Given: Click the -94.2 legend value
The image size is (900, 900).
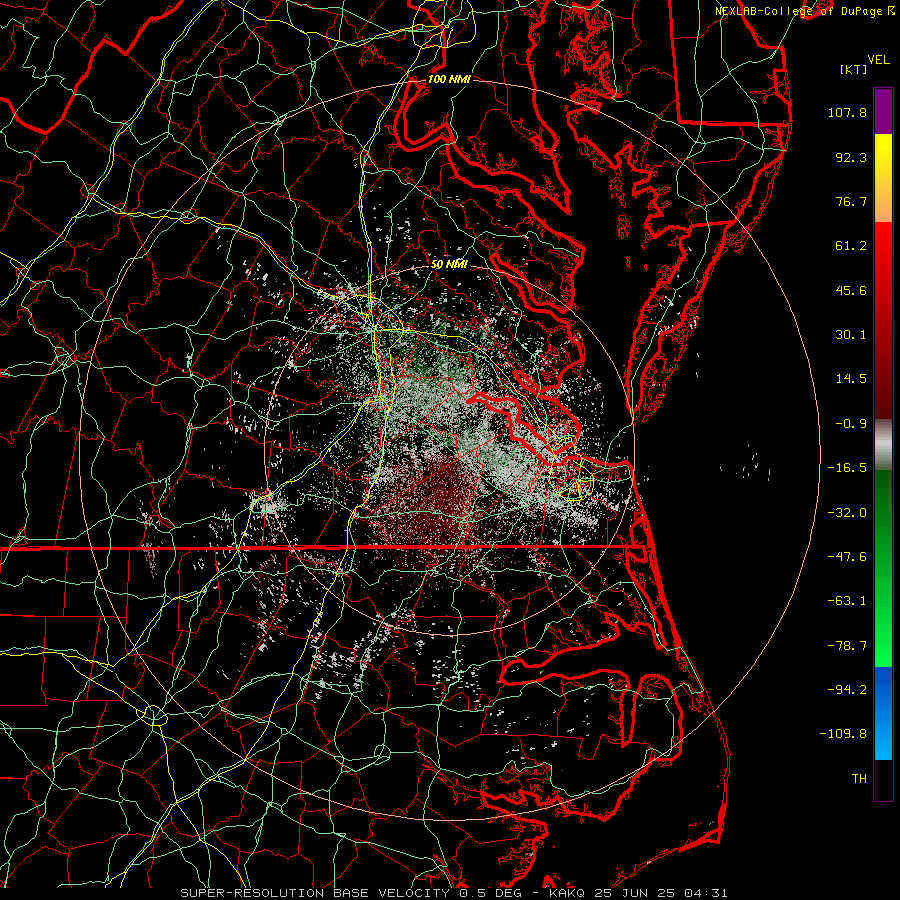Looking at the screenshot, I should (847, 690).
